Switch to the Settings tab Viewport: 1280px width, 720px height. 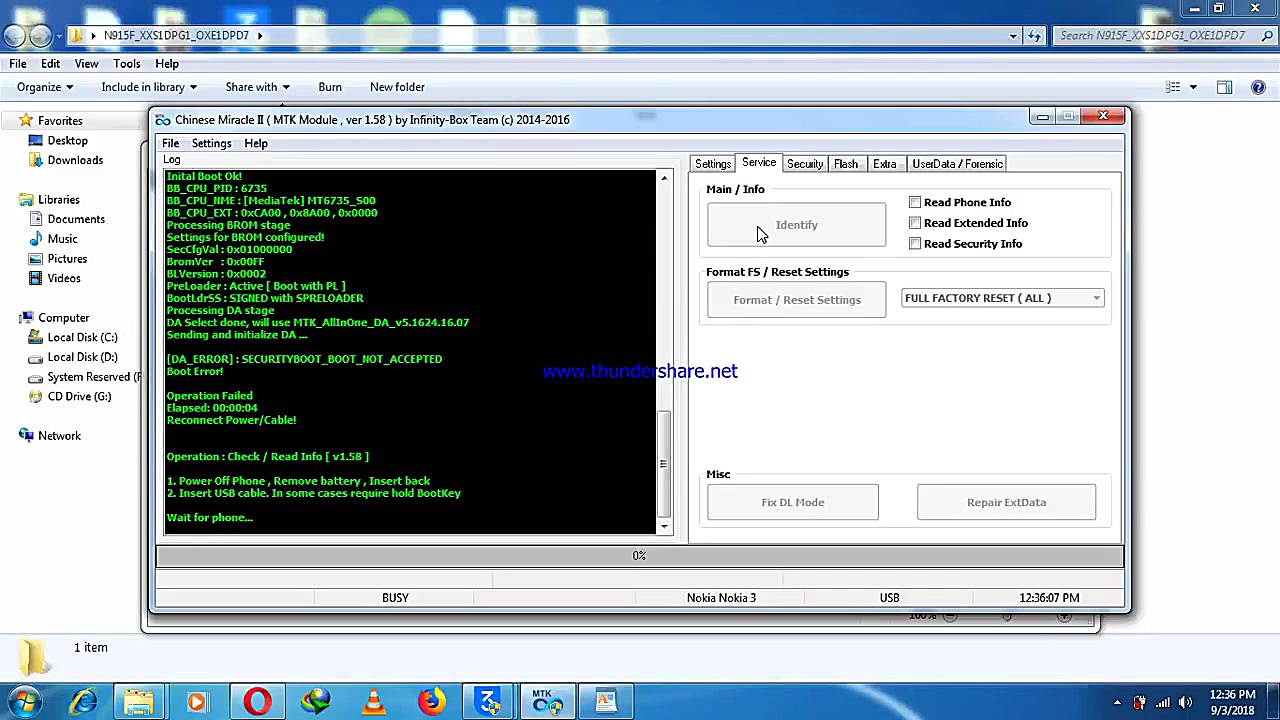(713, 164)
